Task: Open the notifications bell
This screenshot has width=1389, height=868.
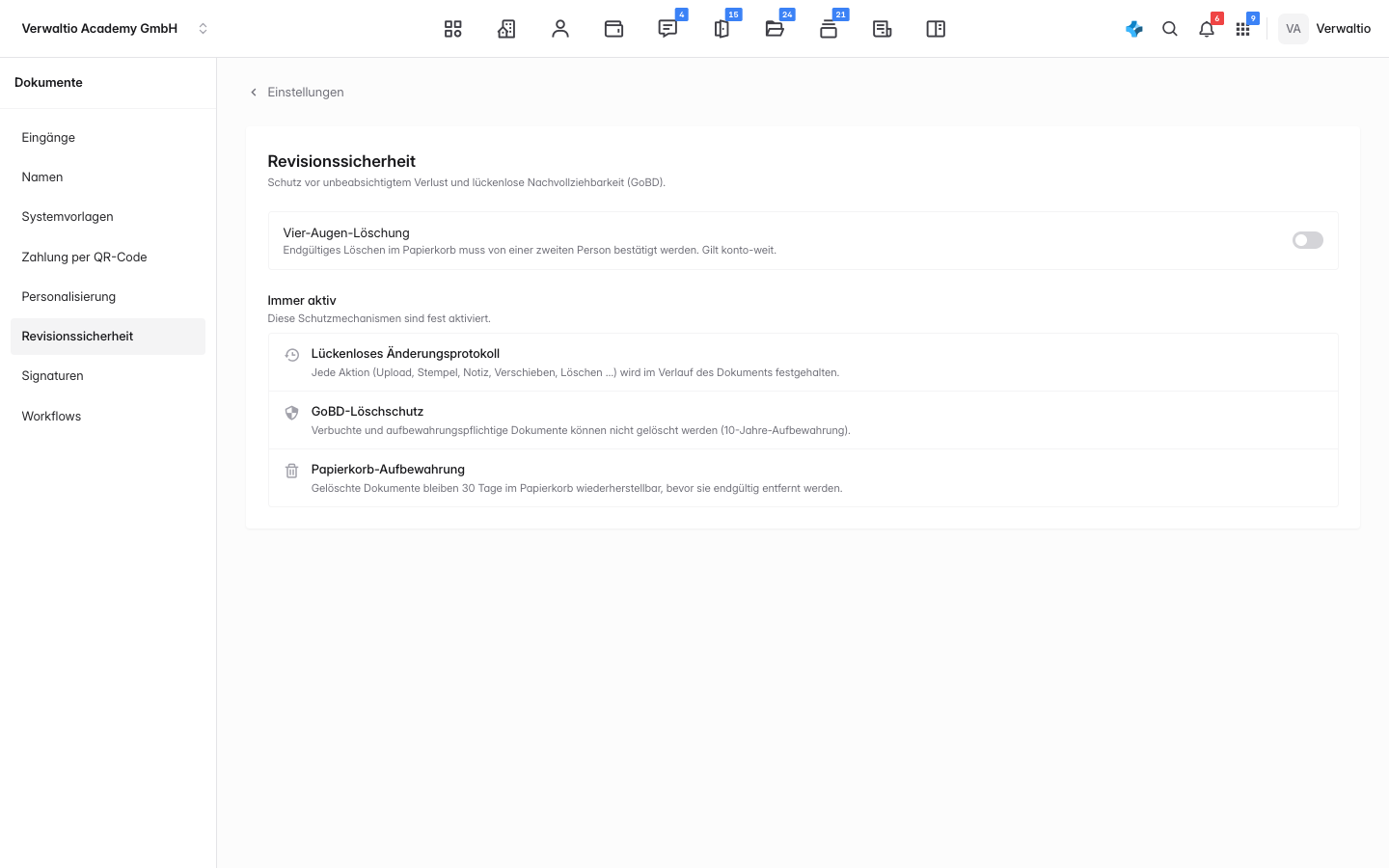Action: [x=1207, y=29]
